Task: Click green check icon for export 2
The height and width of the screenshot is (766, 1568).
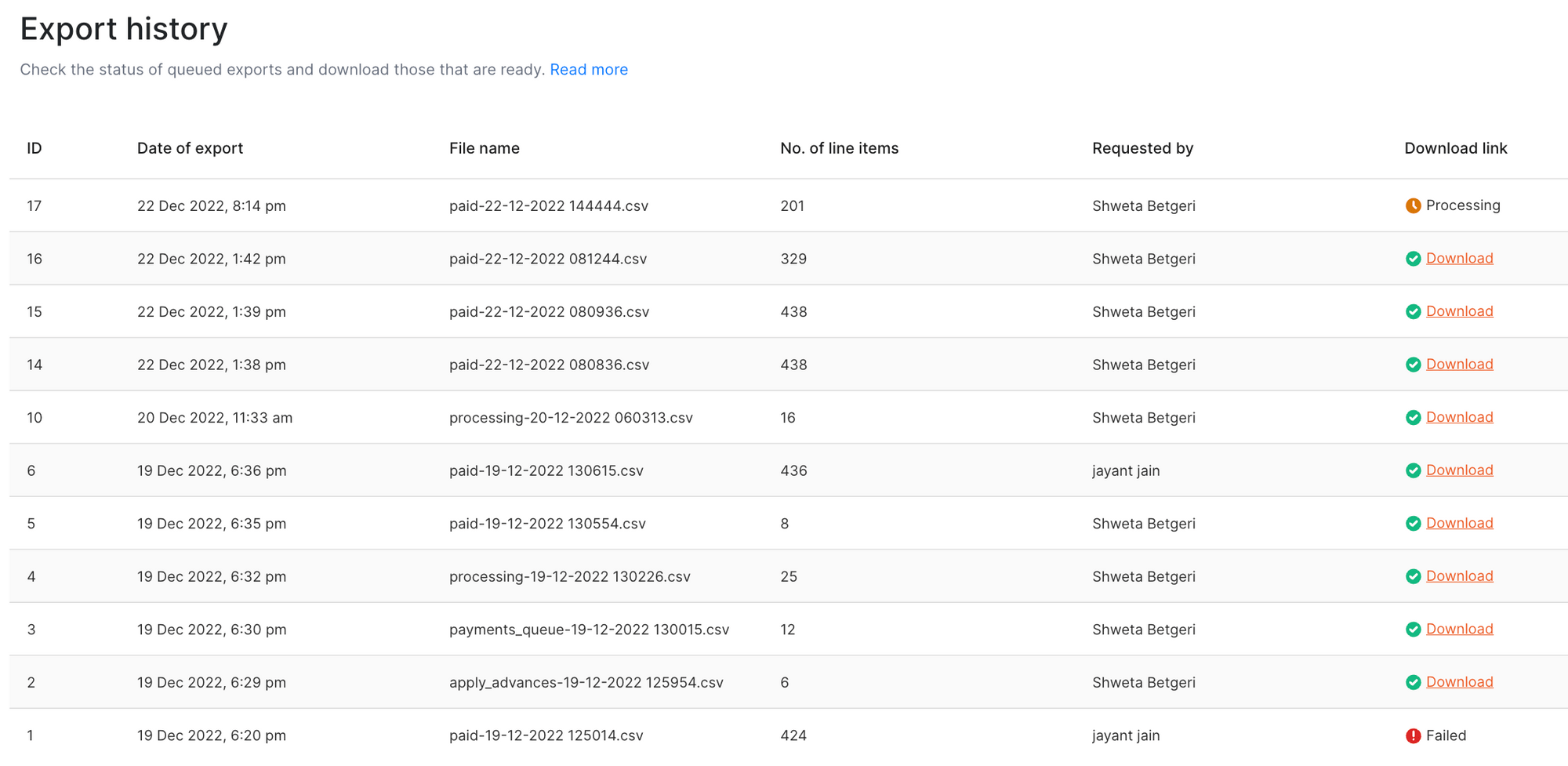Action: pyautogui.click(x=1413, y=683)
